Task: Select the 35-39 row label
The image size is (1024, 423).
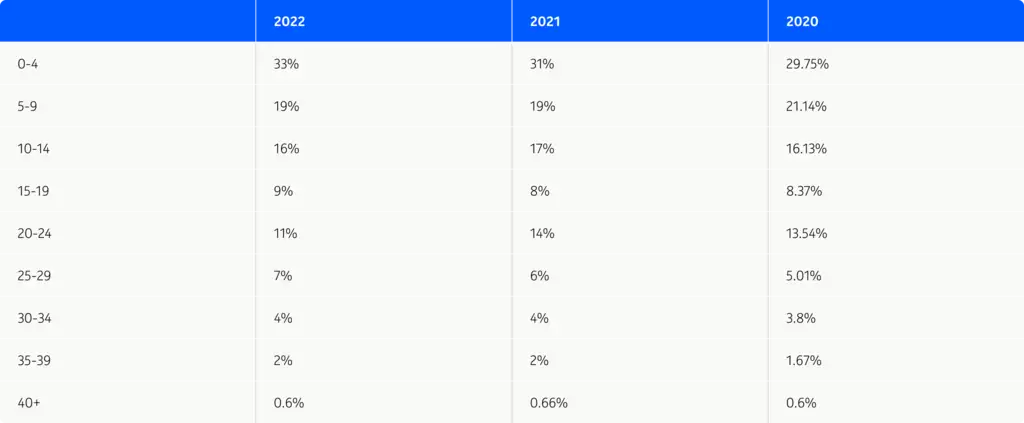Action: coord(35,361)
